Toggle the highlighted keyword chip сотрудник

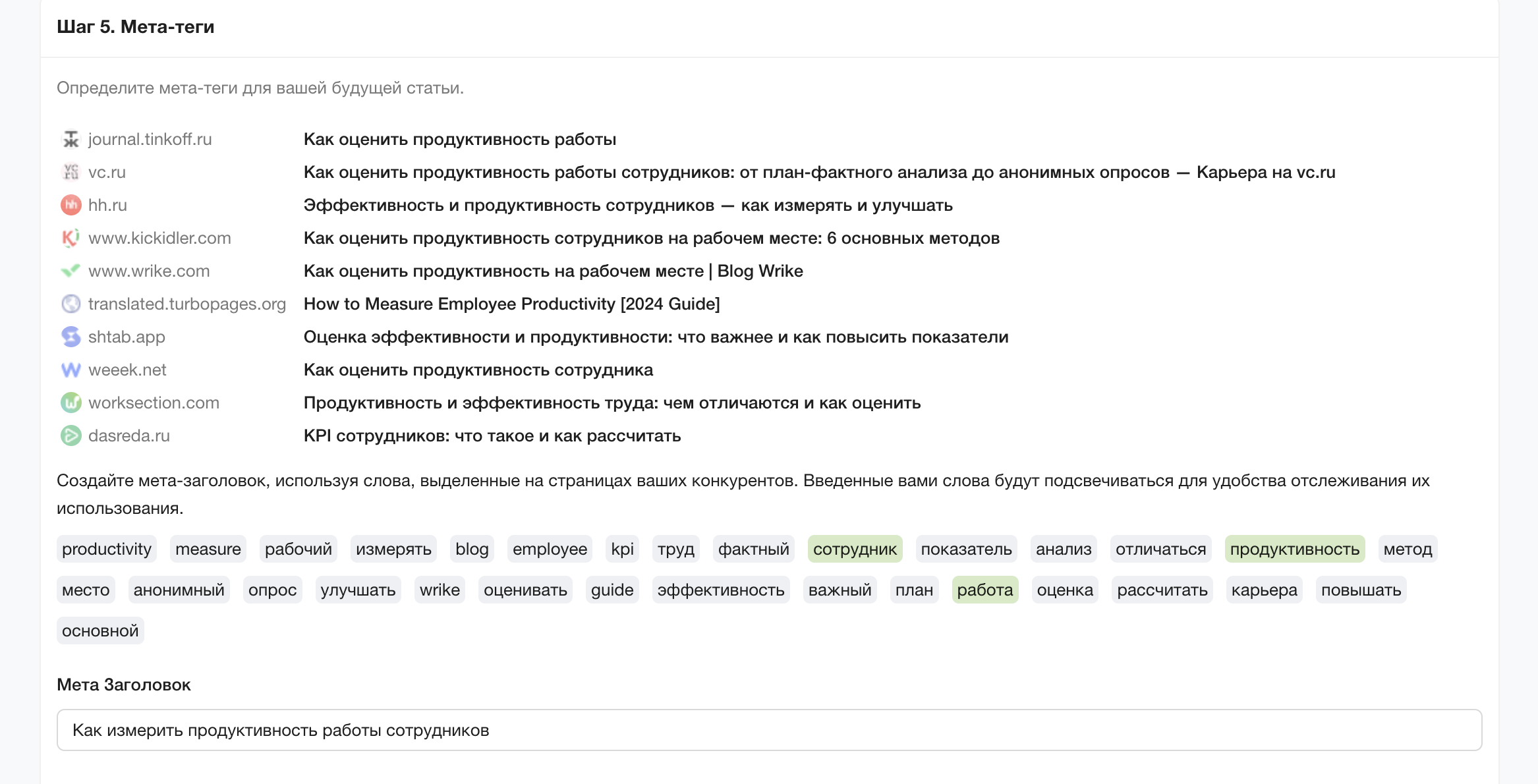(855, 548)
